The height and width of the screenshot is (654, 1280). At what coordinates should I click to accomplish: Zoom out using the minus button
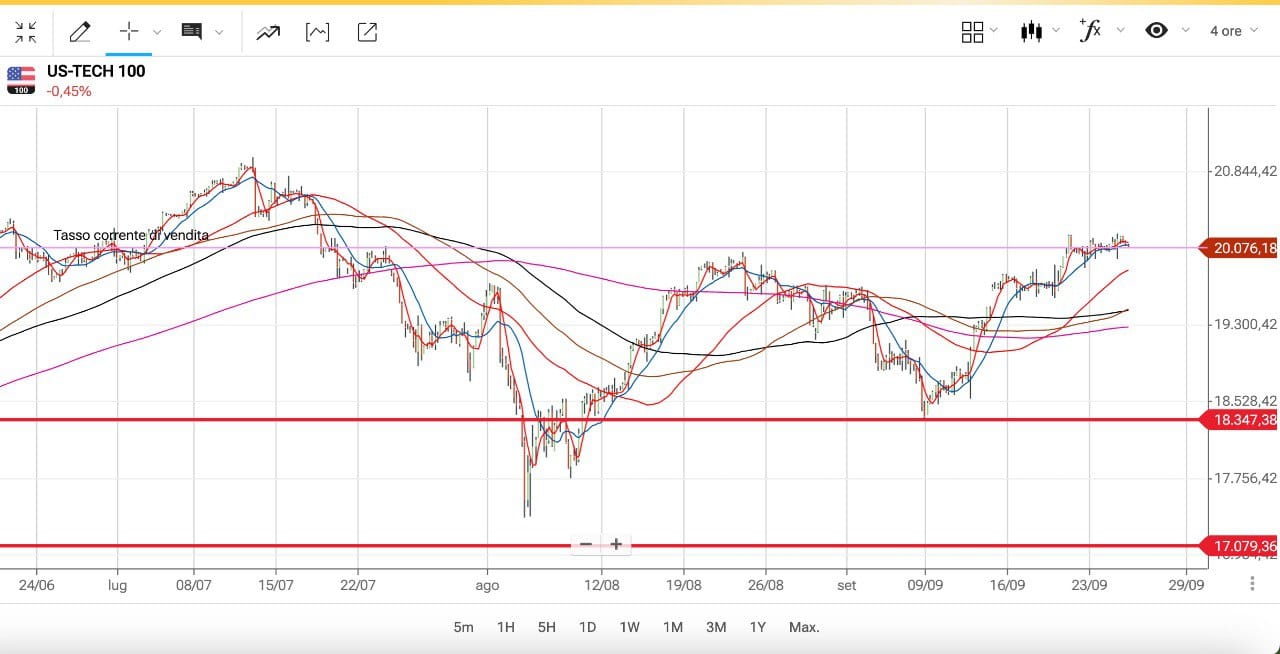586,545
